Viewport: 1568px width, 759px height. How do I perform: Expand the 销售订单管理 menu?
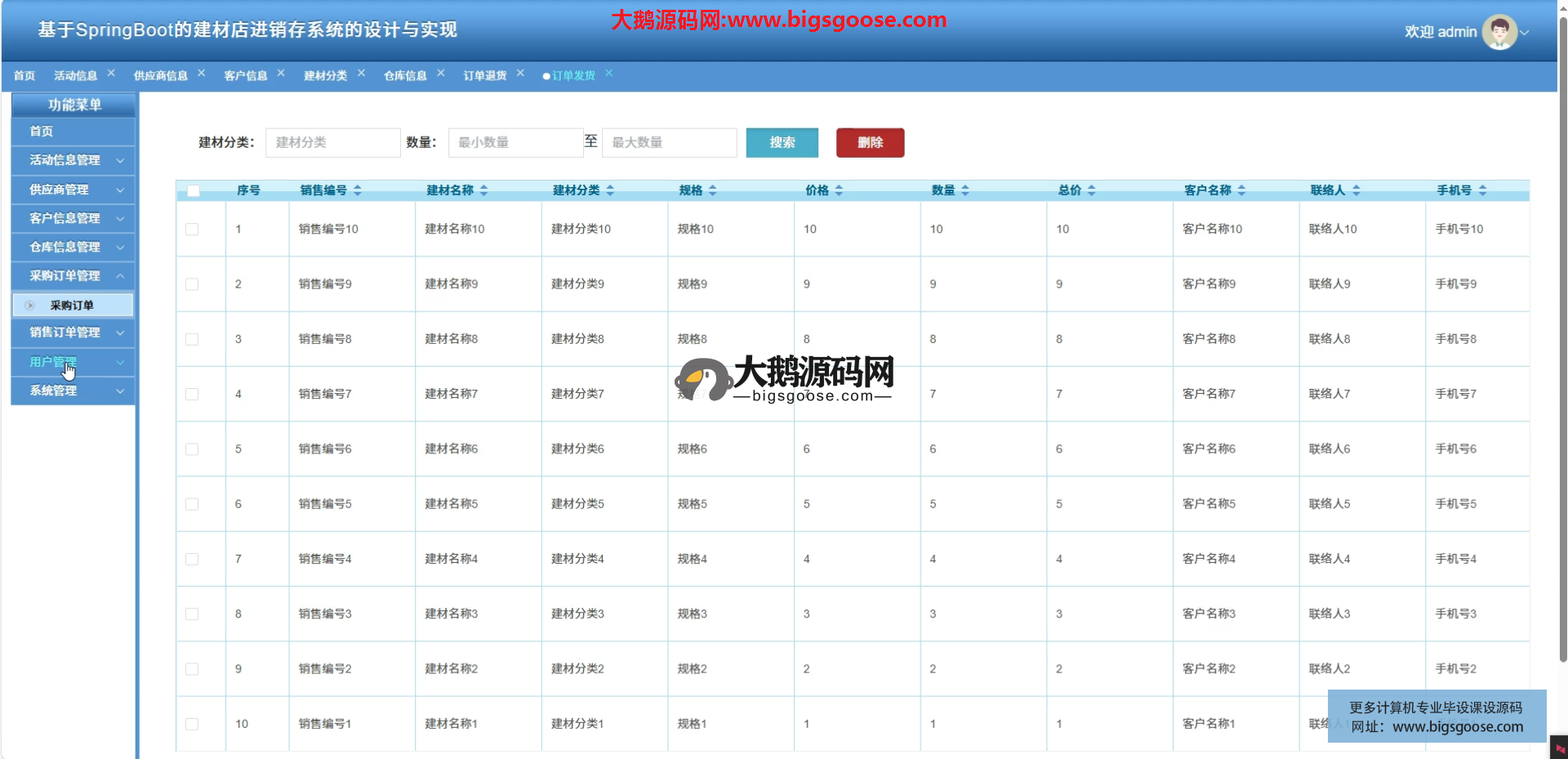(x=120, y=333)
